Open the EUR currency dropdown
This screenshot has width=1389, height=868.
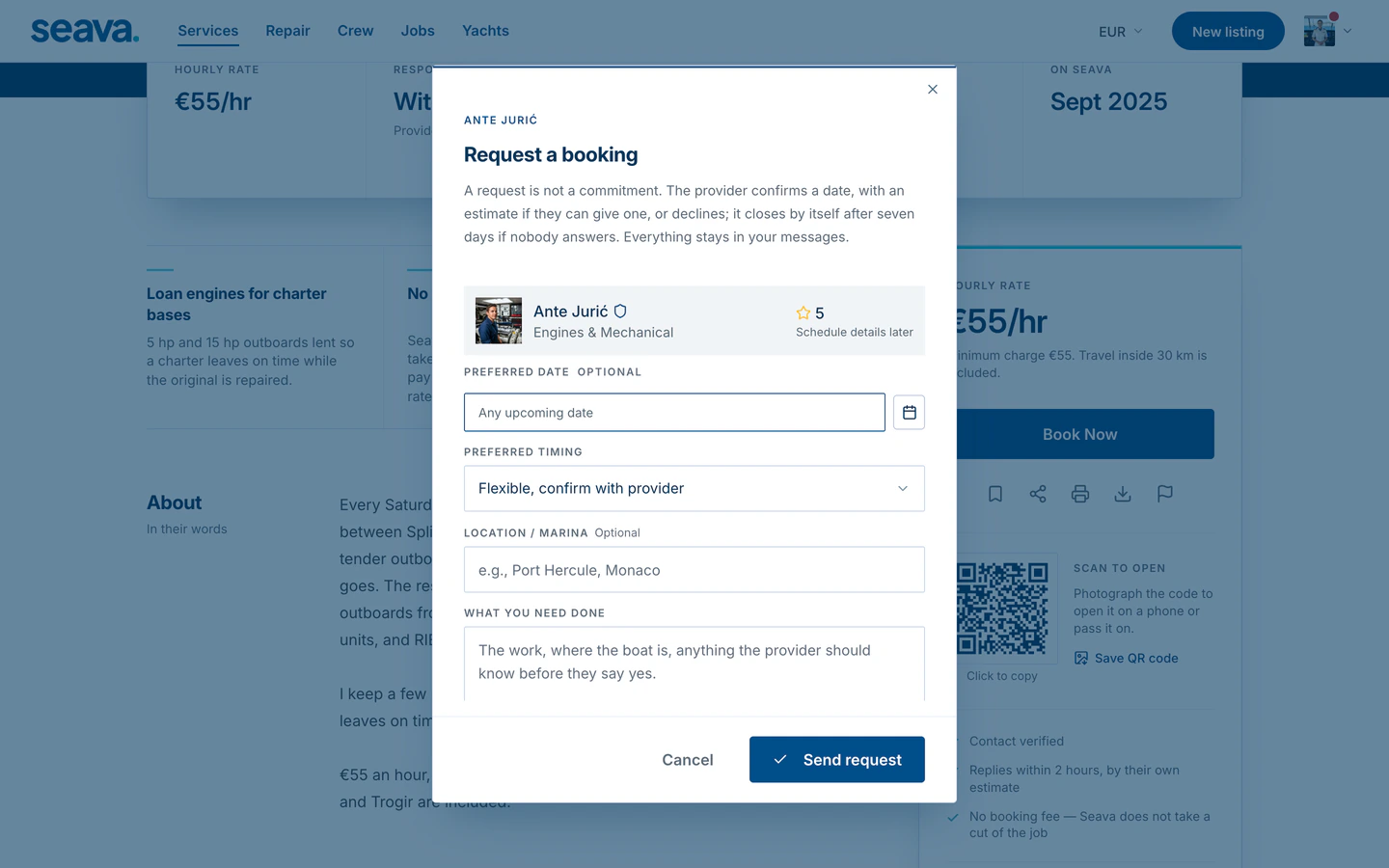(x=1120, y=32)
